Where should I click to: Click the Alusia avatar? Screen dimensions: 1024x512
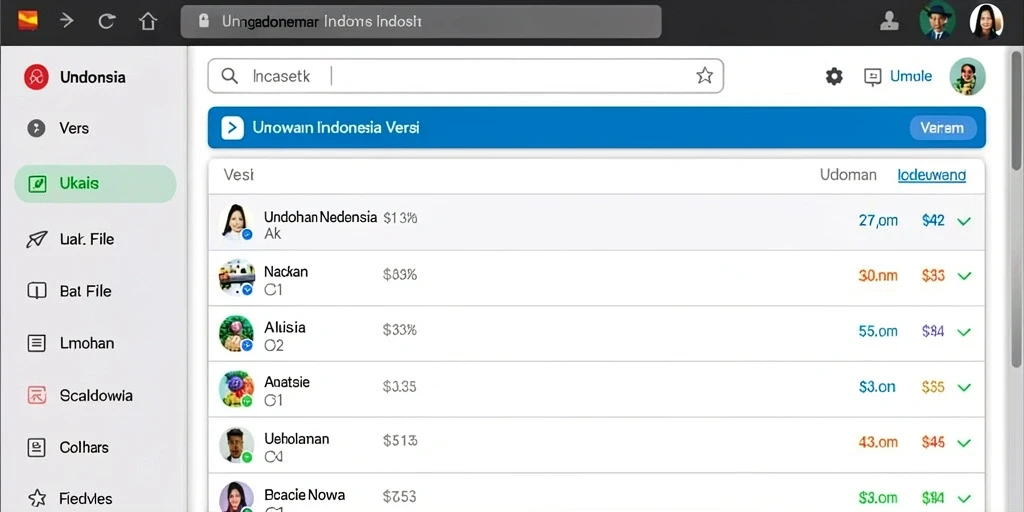pos(236,333)
